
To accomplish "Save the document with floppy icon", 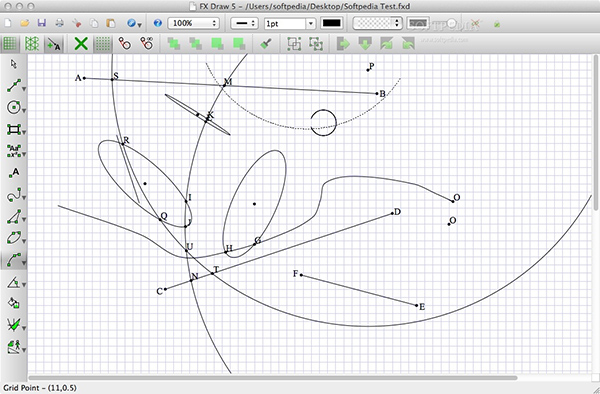I will click(42, 23).
